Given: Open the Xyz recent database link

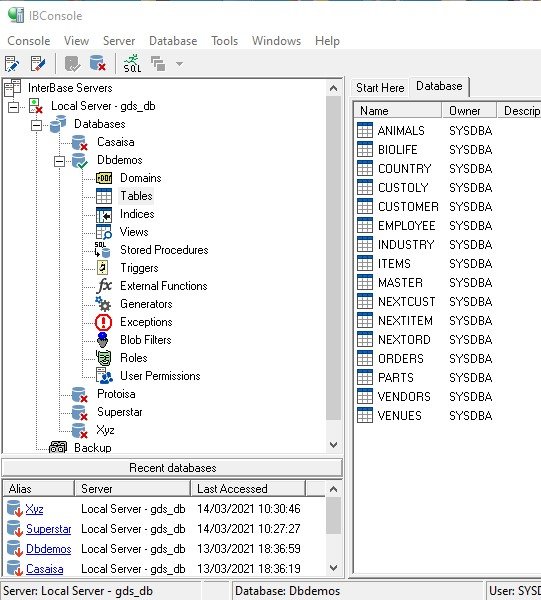Looking at the screenshot, I should tap(34, 509).
